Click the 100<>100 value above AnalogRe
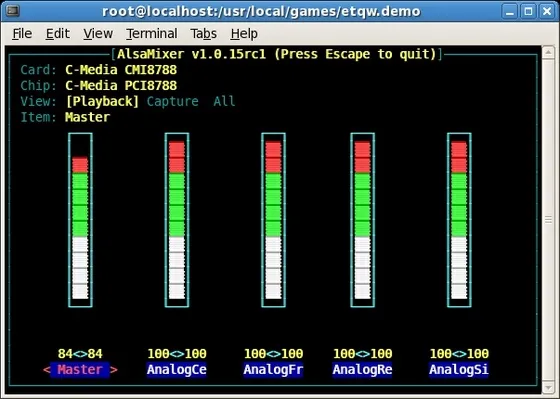This screenshot has width=560, height=399. [362, 354]
